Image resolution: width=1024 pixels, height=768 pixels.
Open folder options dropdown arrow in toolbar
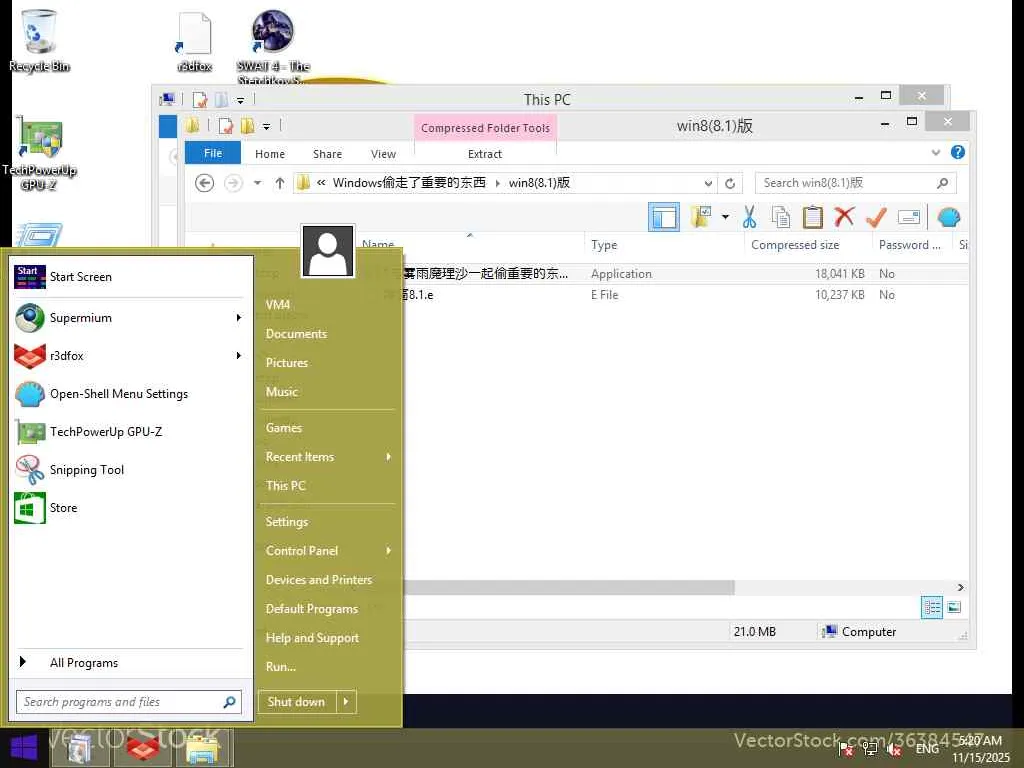pos(725,217)
